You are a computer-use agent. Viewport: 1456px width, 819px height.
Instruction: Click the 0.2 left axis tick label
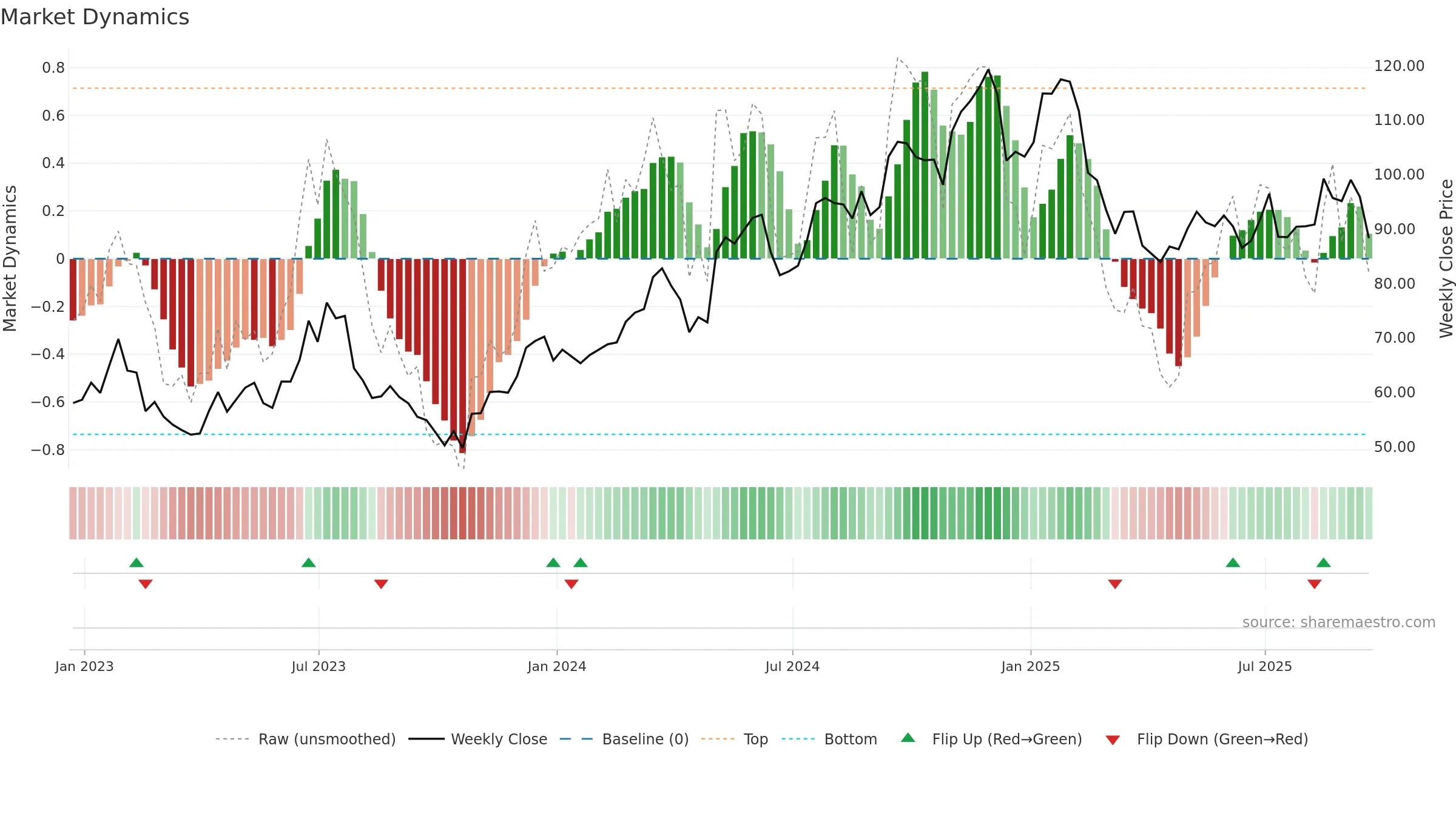pyautogui.click(x=53, y=211)
